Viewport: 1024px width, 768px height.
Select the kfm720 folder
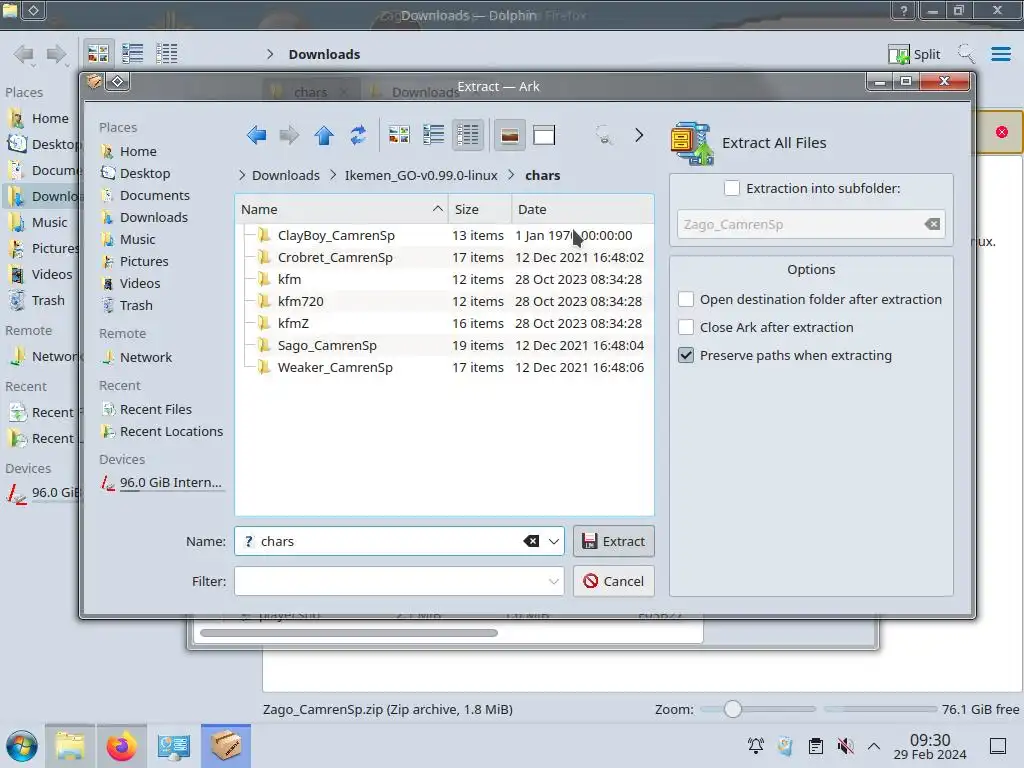click(300, 302)
